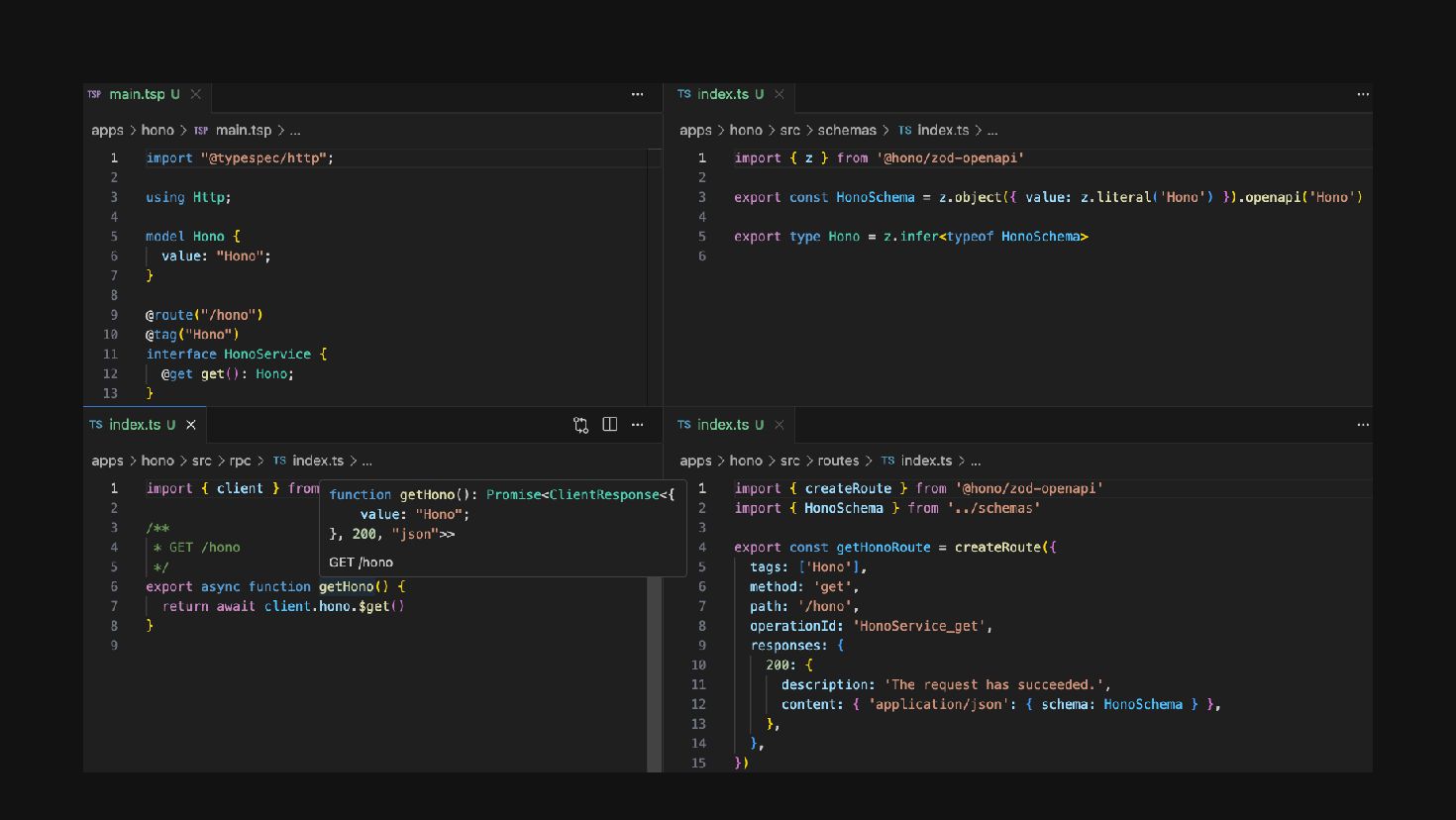Click getHono function name on line 6

[x=346, y=587]
